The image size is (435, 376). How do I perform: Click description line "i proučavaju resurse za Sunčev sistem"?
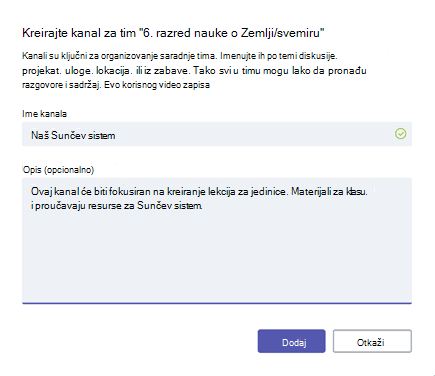116,206
